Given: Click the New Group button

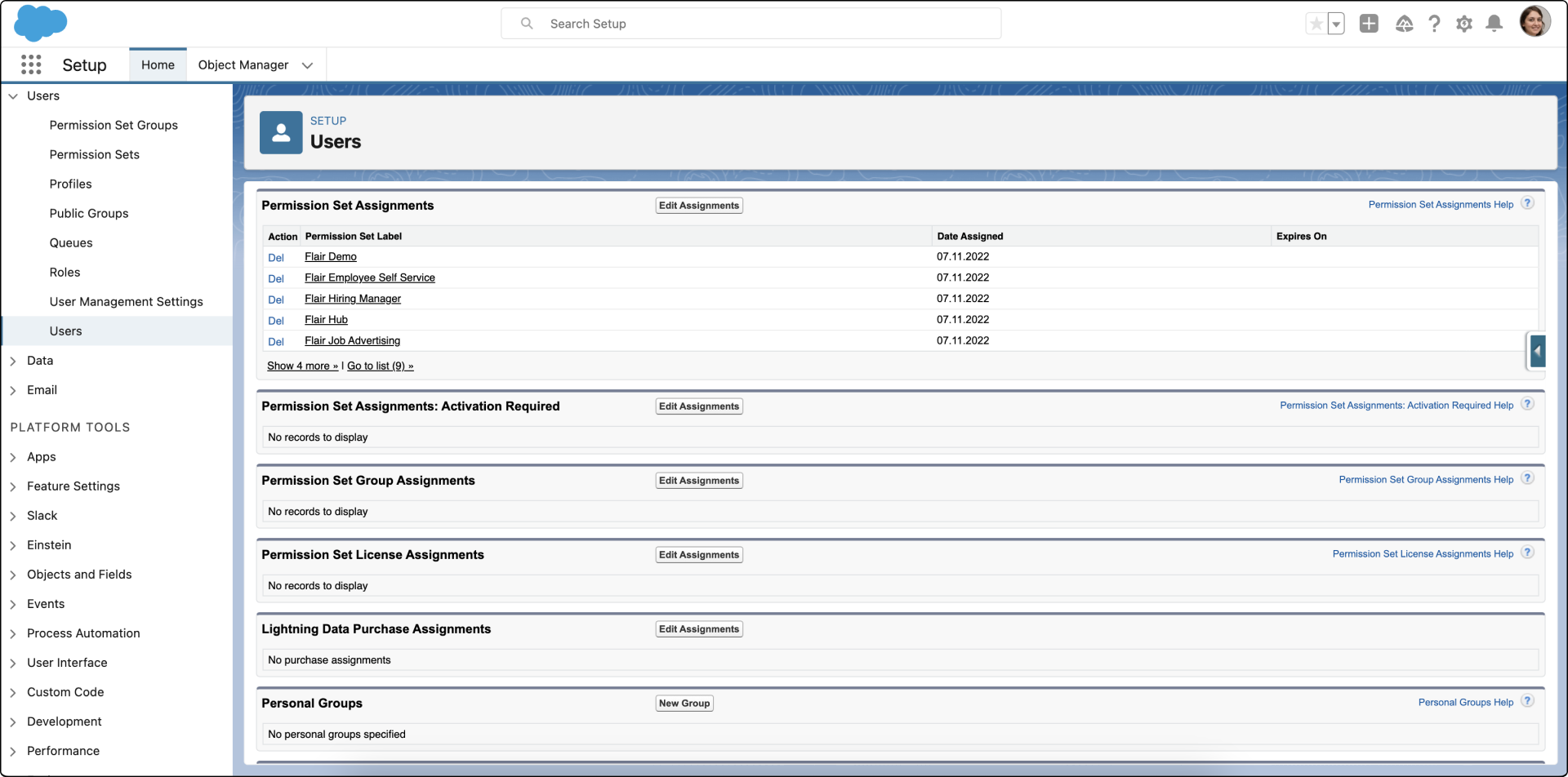Looking at the screenshot, I should pos(684,703).
